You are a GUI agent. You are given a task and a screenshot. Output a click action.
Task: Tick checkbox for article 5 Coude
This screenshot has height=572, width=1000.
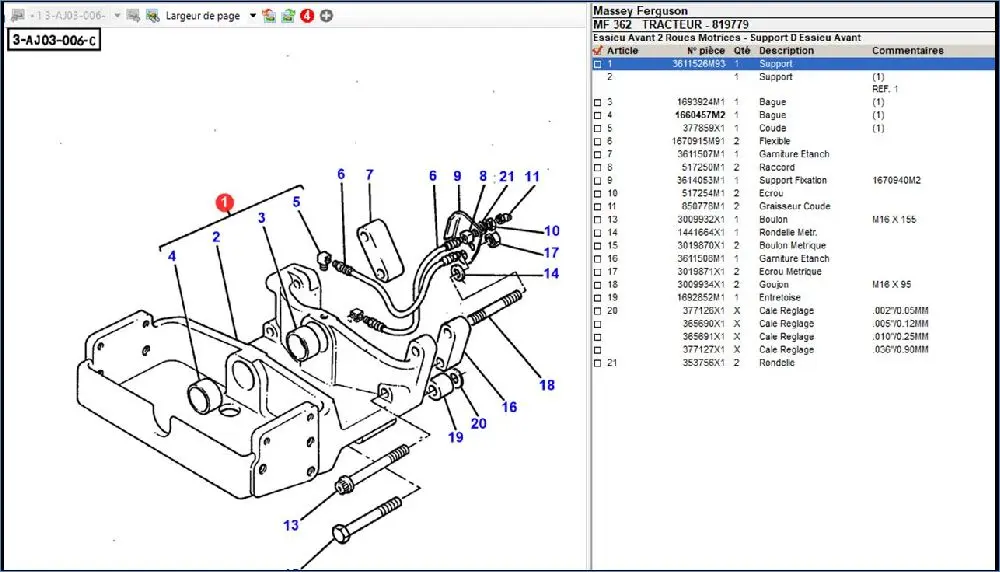point(598,128)
